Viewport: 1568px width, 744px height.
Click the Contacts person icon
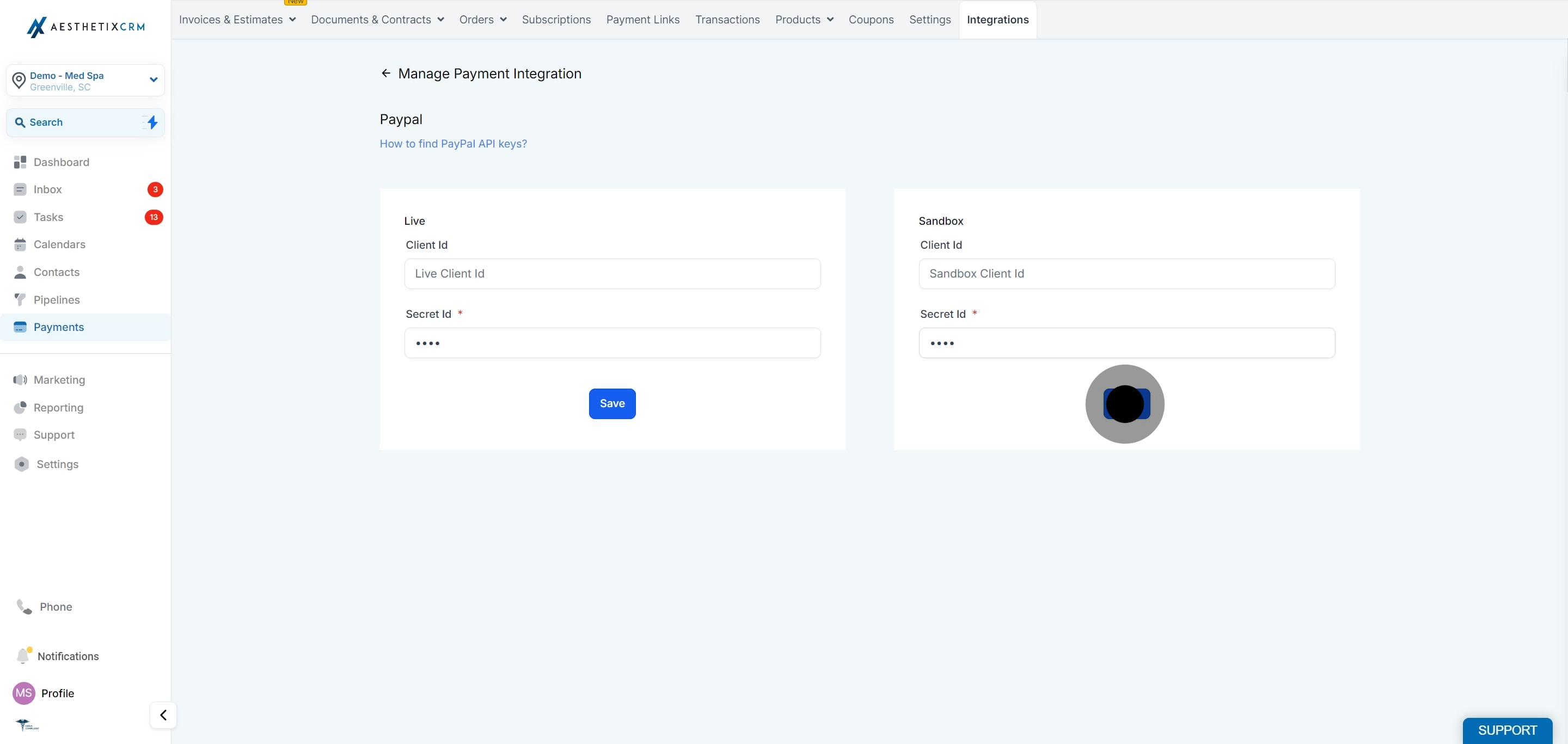20,272
